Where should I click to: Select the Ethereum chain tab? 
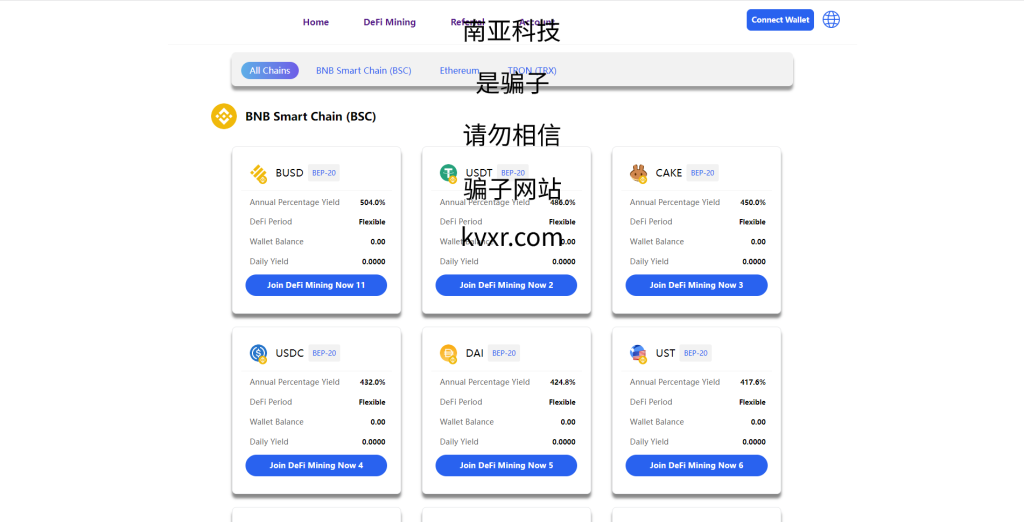click(459, 71)
